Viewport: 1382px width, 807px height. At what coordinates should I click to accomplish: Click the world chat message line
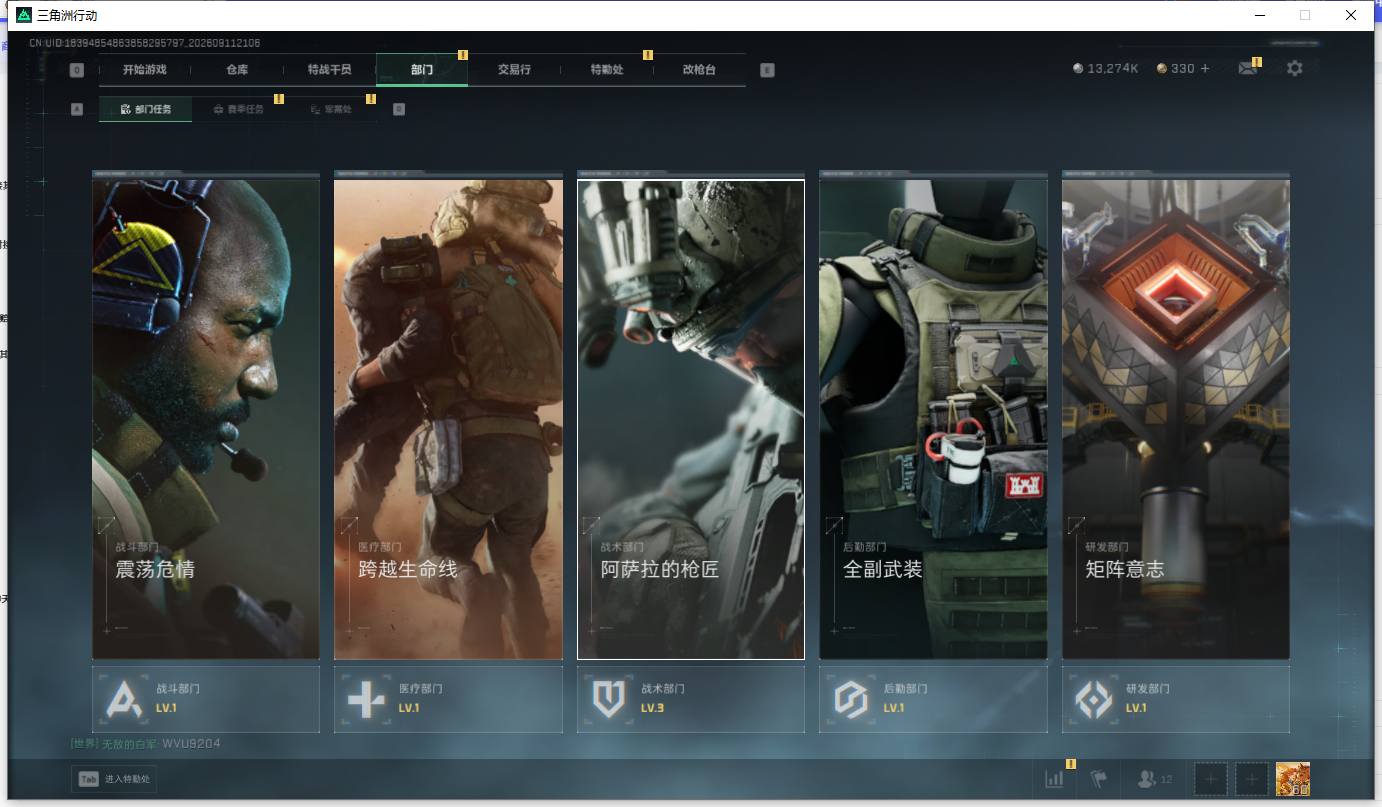pos(146,744)
